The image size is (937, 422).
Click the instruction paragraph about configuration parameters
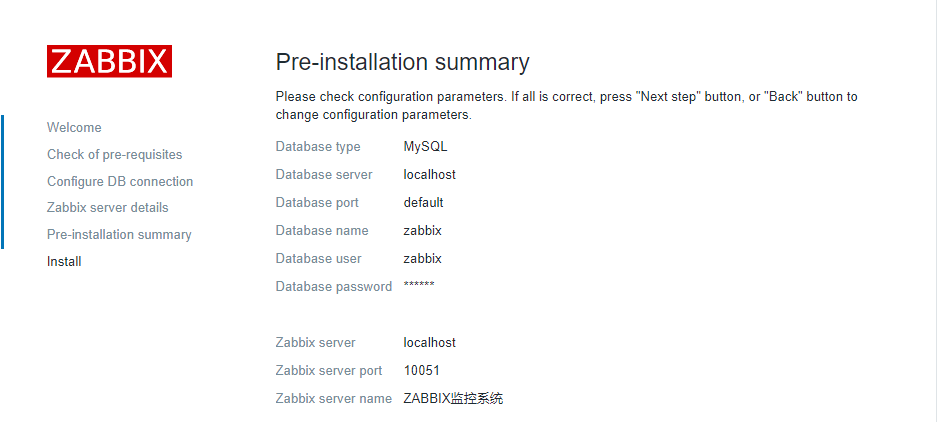(x=566, y=106)
